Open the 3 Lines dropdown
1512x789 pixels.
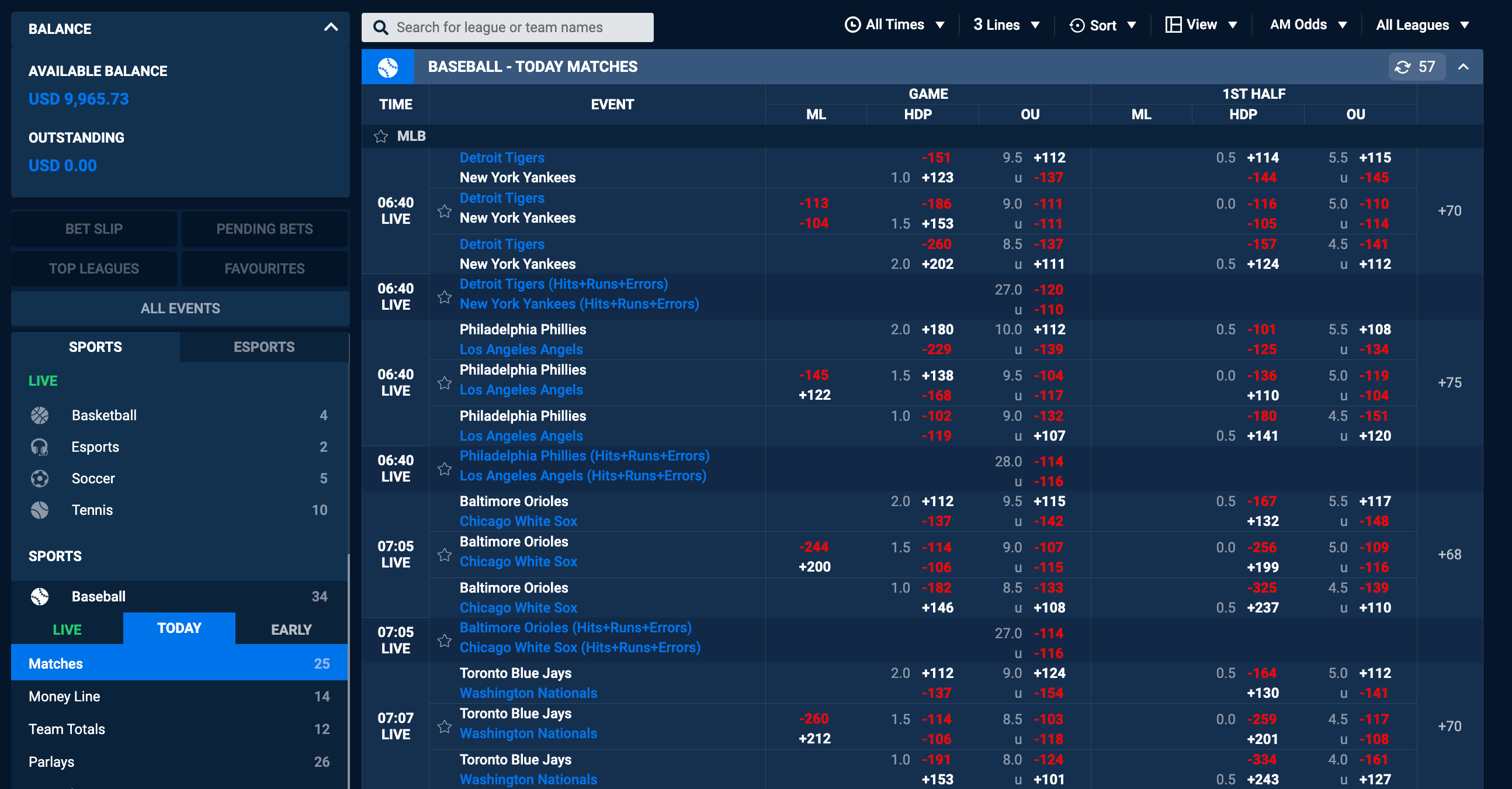click(1007, 25)
